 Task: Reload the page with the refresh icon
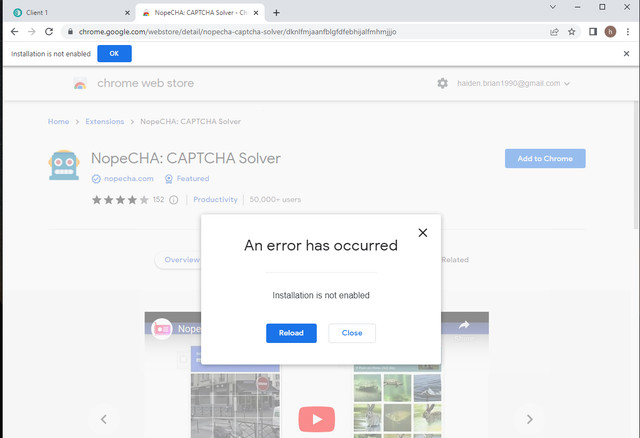[49, 32]
